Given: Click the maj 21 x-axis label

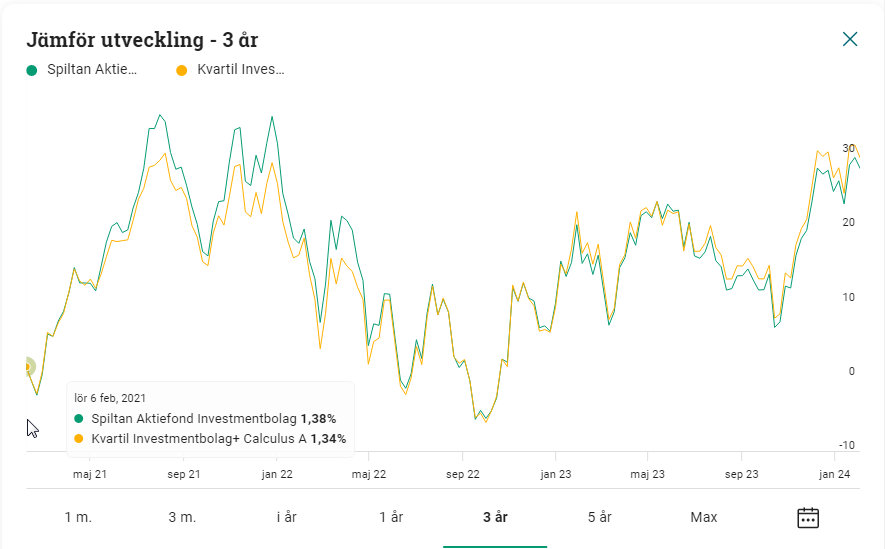Looking at the screenshot, I should point(91,475).
